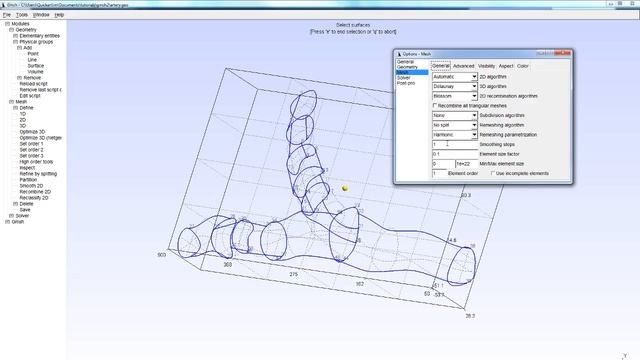The width and height of the screenshot is (640, 360).
Task: Click the Element order input field
Action: [439, 173]
